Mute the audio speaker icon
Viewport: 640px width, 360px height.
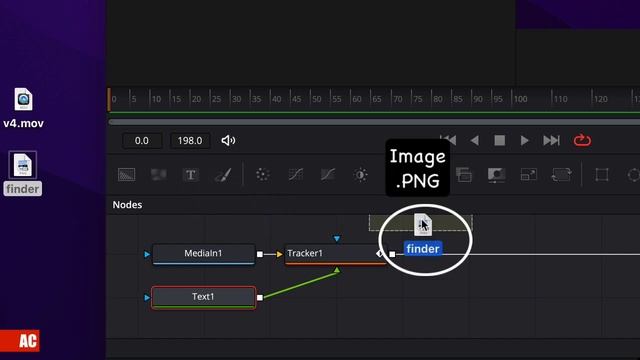(x=228, y=140)
